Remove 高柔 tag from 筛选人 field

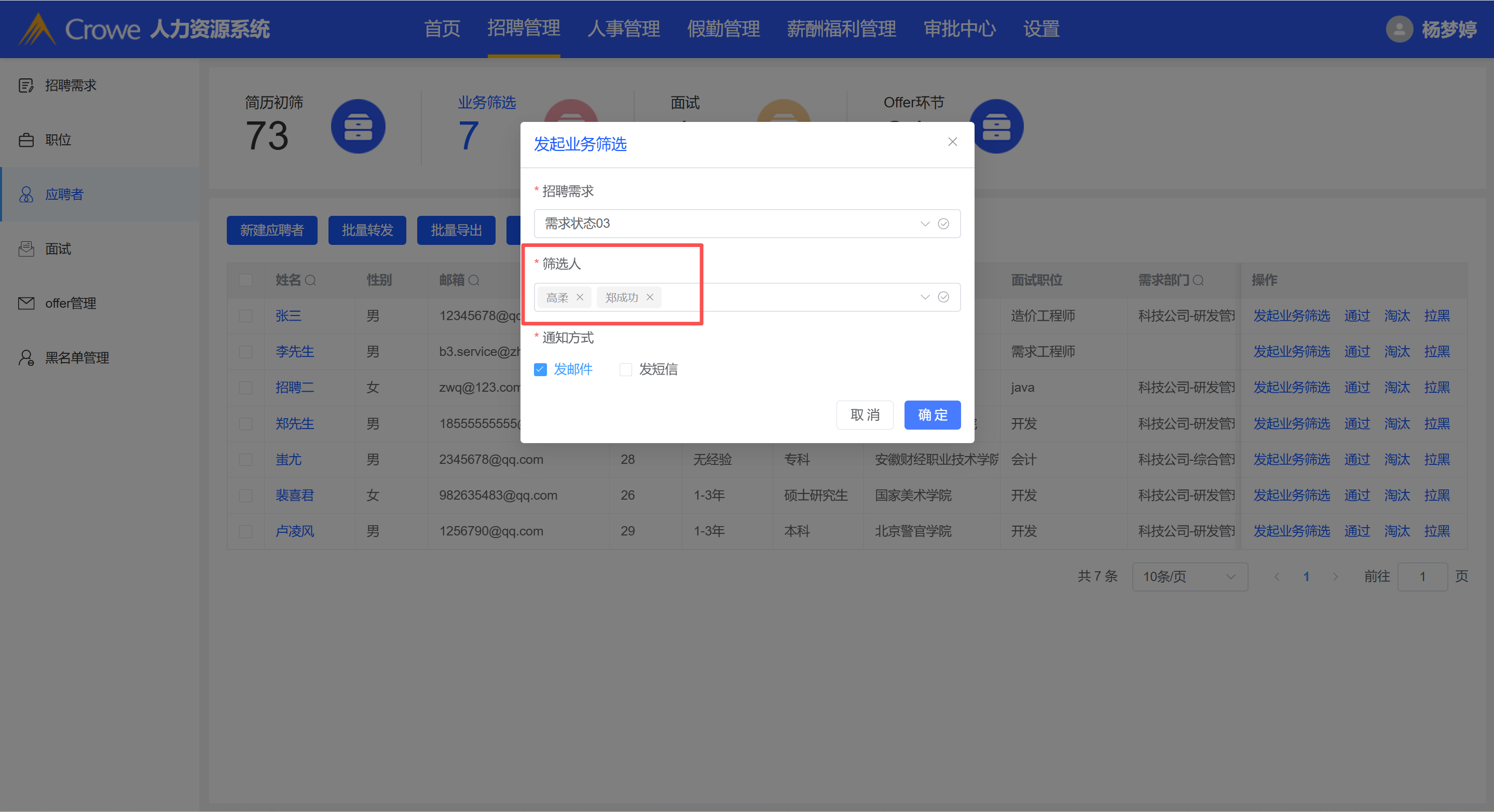(x=580, y=297)
